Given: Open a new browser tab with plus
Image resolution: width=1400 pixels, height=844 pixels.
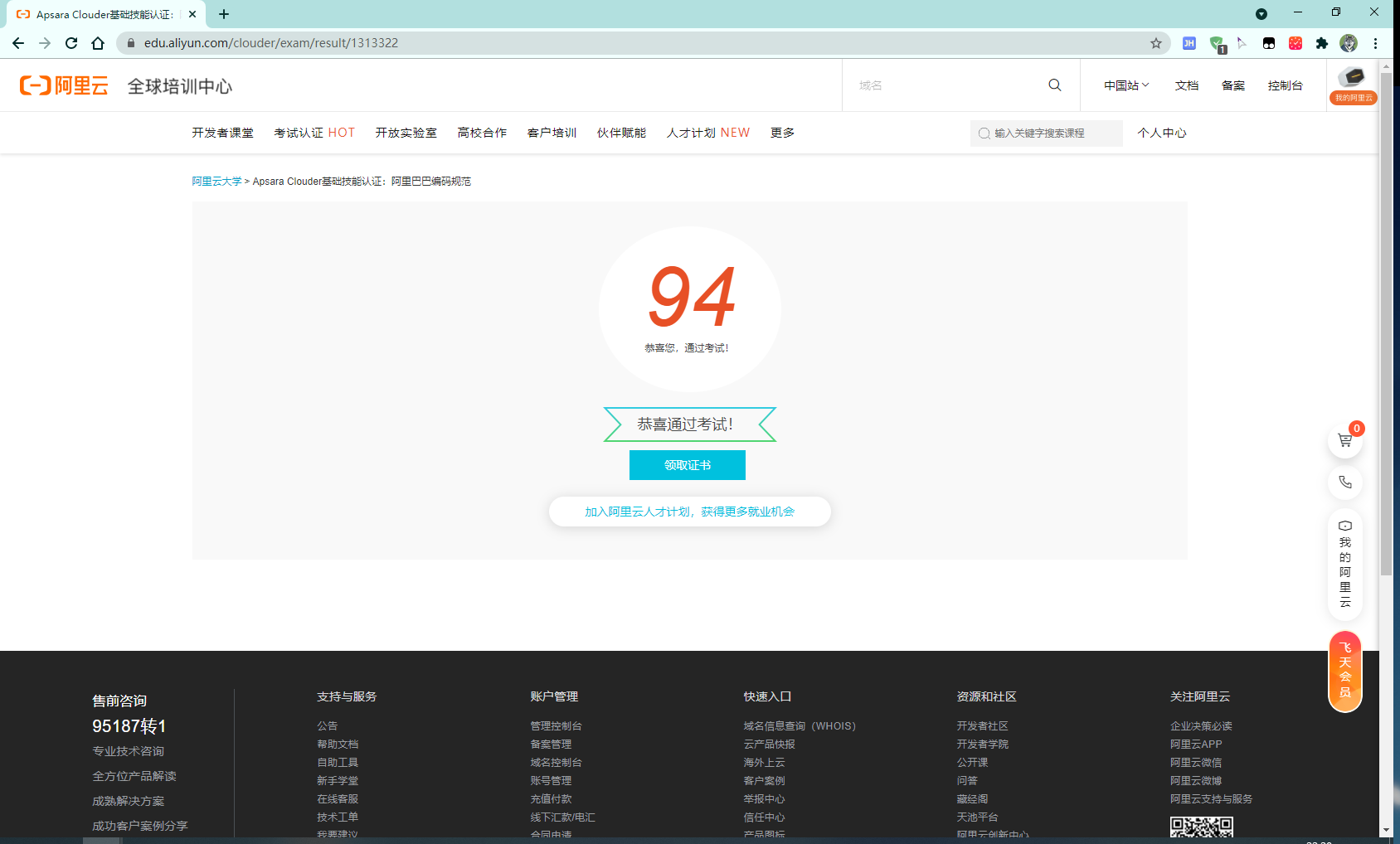Looking at the screenshot, I should pos(224,14).
